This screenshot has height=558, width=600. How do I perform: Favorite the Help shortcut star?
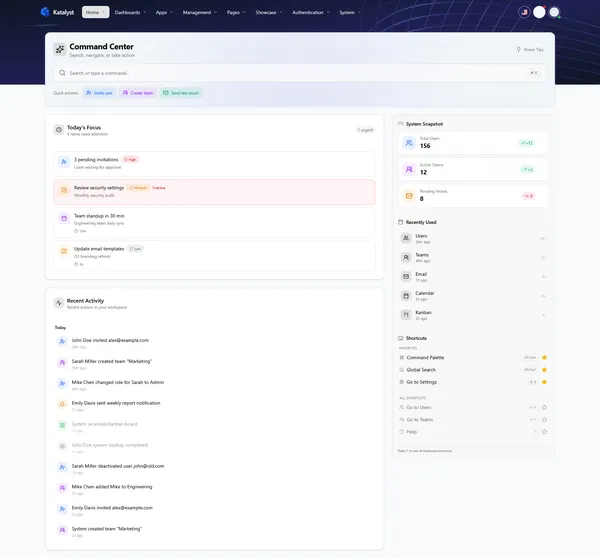pyautogui.click(x=544, y=432)
